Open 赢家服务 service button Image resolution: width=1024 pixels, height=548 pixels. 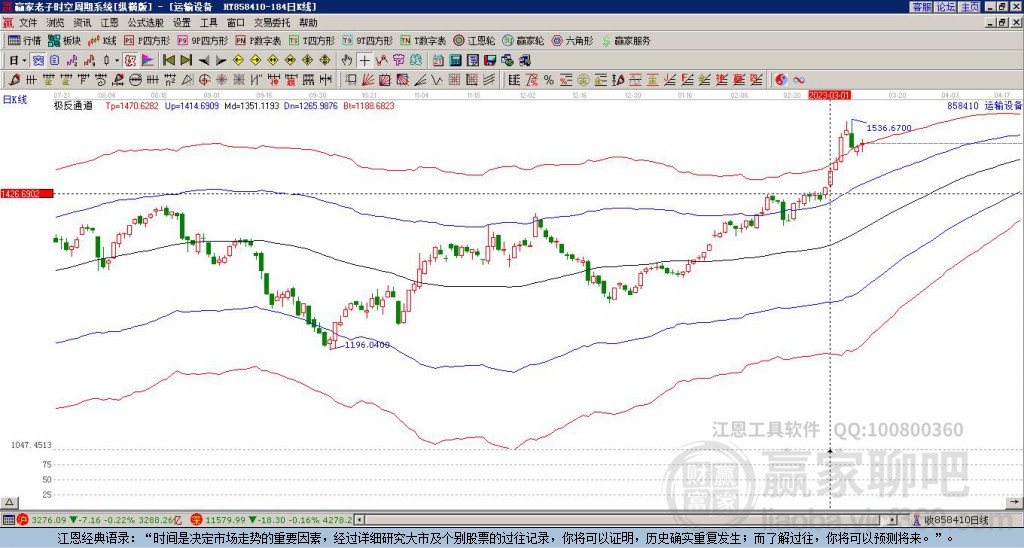626,40
